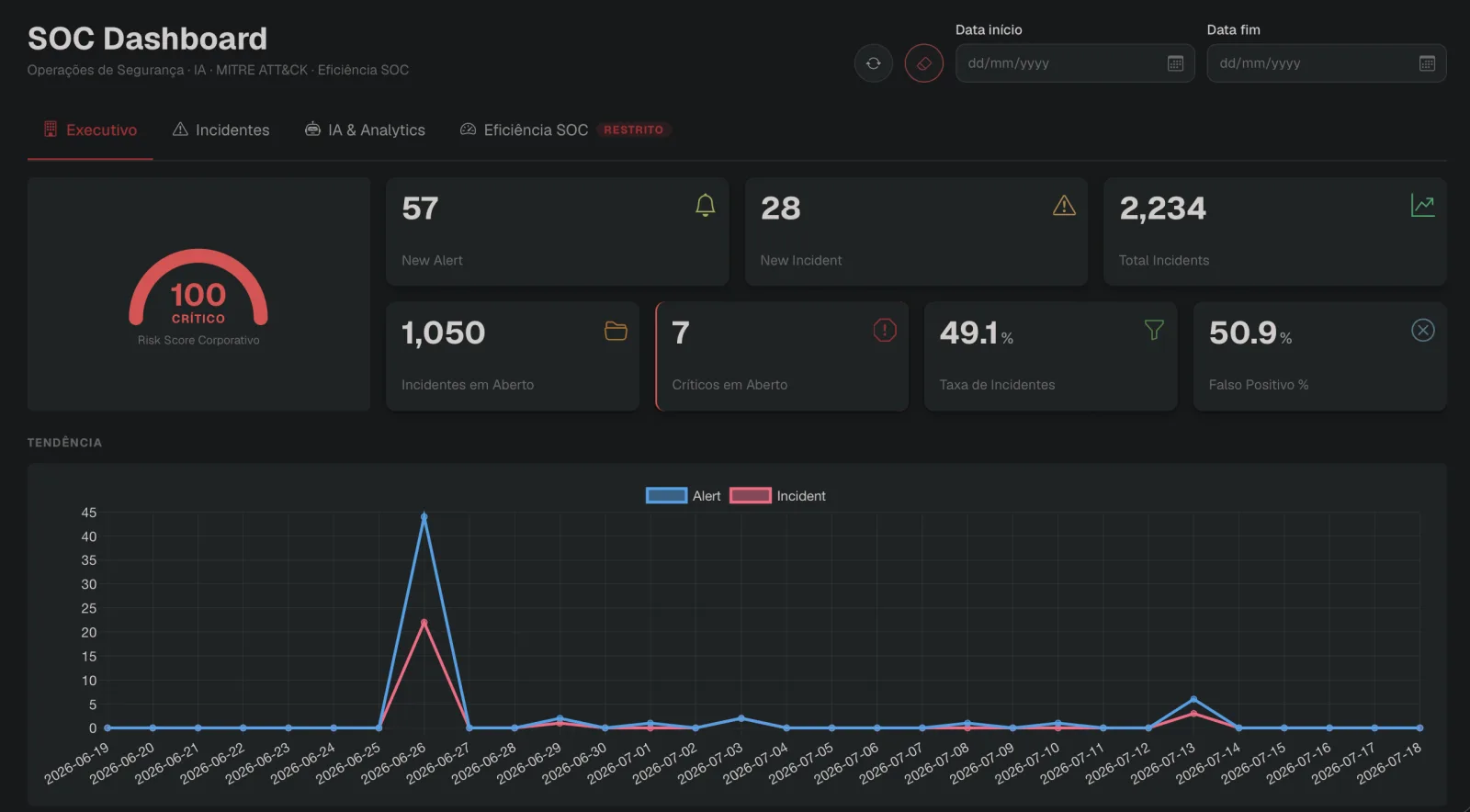The width and height of the screenshot is (1470, 812).
Task: Click the Falso Positivo value 50.9
Action: point(1243,333)
